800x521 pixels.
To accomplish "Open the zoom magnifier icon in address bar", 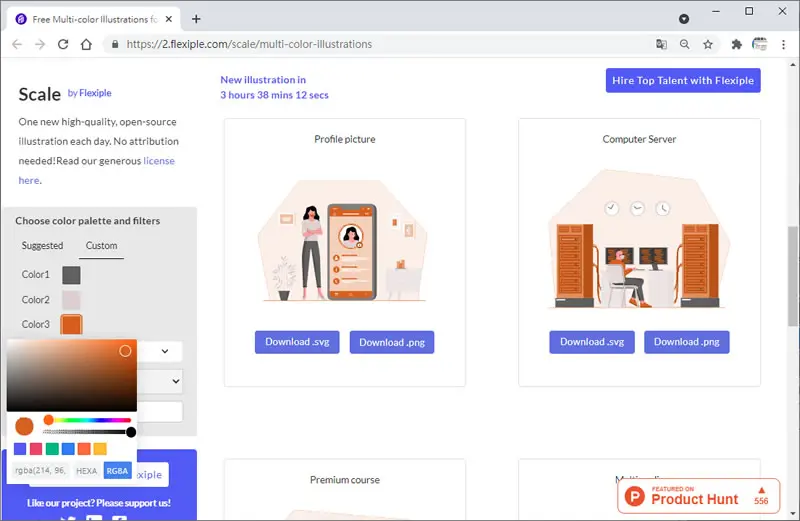I will click(x=685, y=44).
